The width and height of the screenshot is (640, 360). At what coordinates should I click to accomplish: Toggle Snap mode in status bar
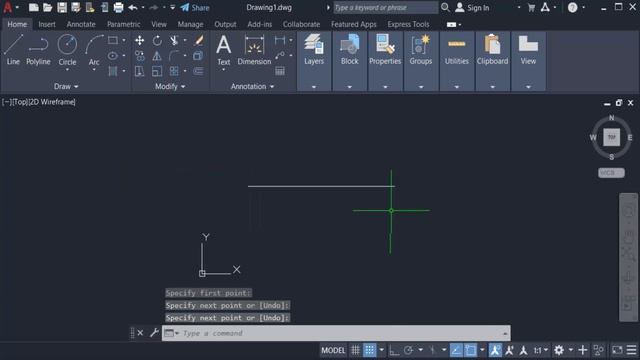coord(370,350)
